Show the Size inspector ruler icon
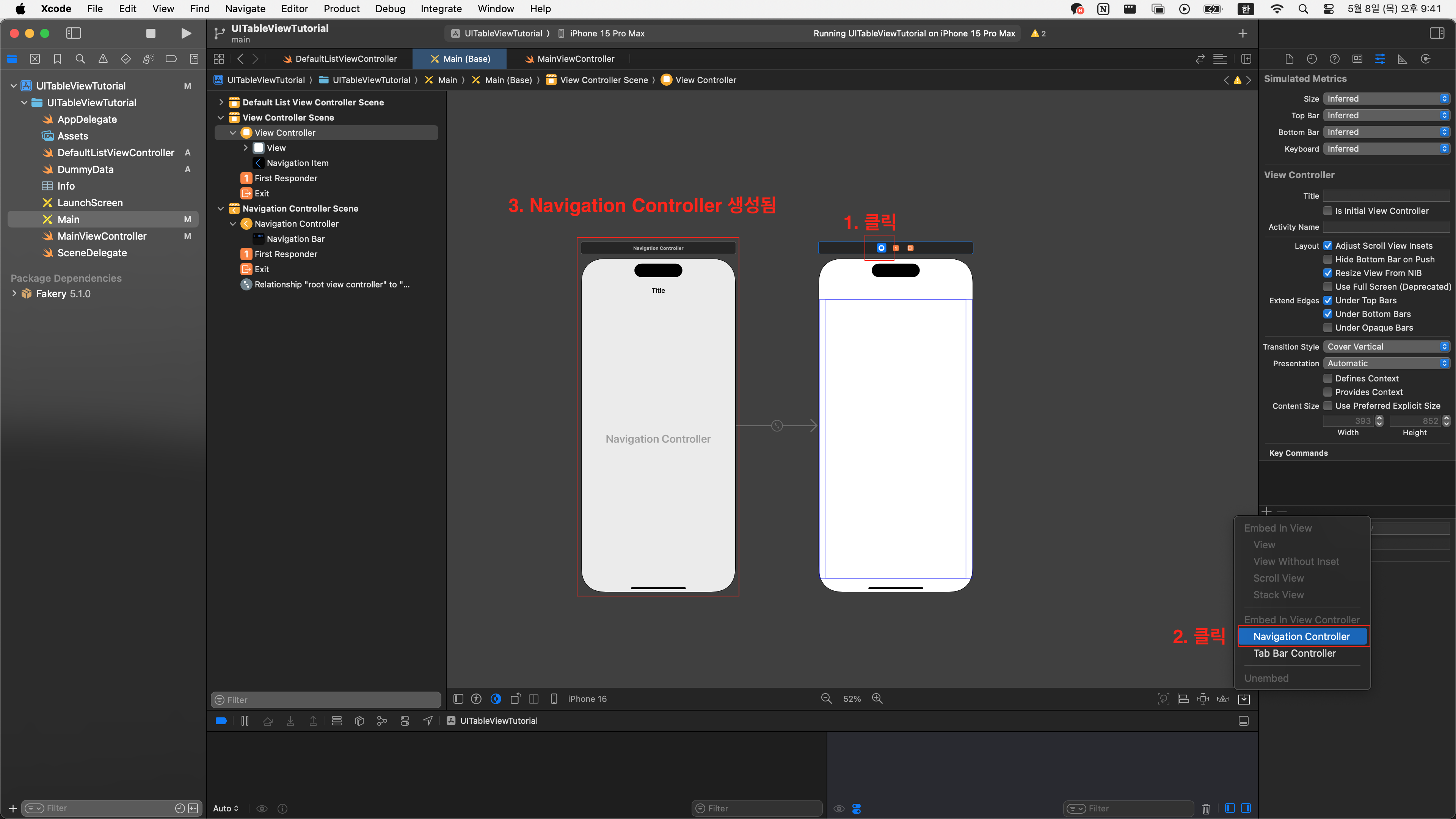The width and height of the screenshot is (1456, 819). 1402,59
